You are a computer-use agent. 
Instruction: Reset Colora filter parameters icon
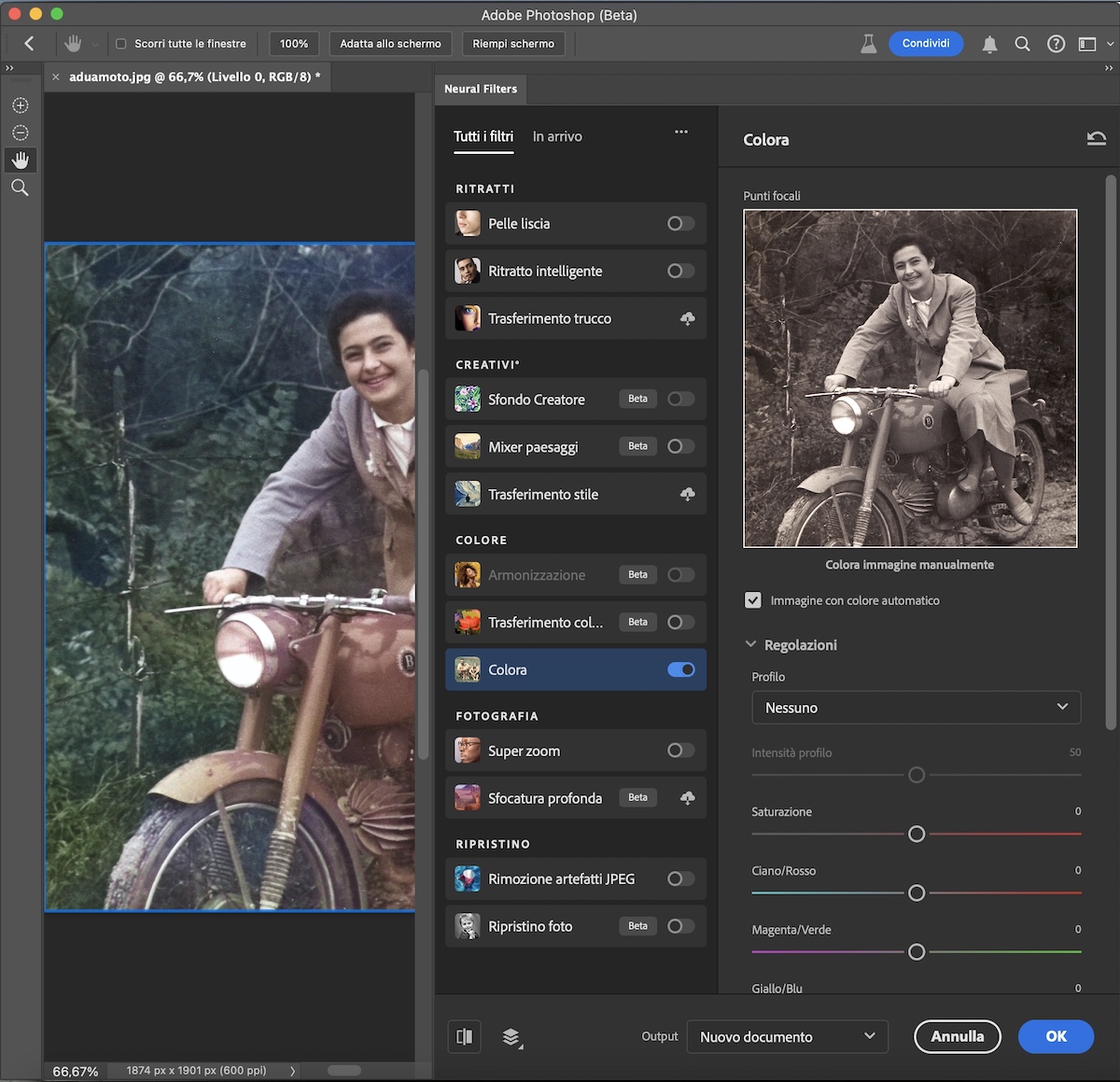pyautogui.click(x=1096, y=139)
